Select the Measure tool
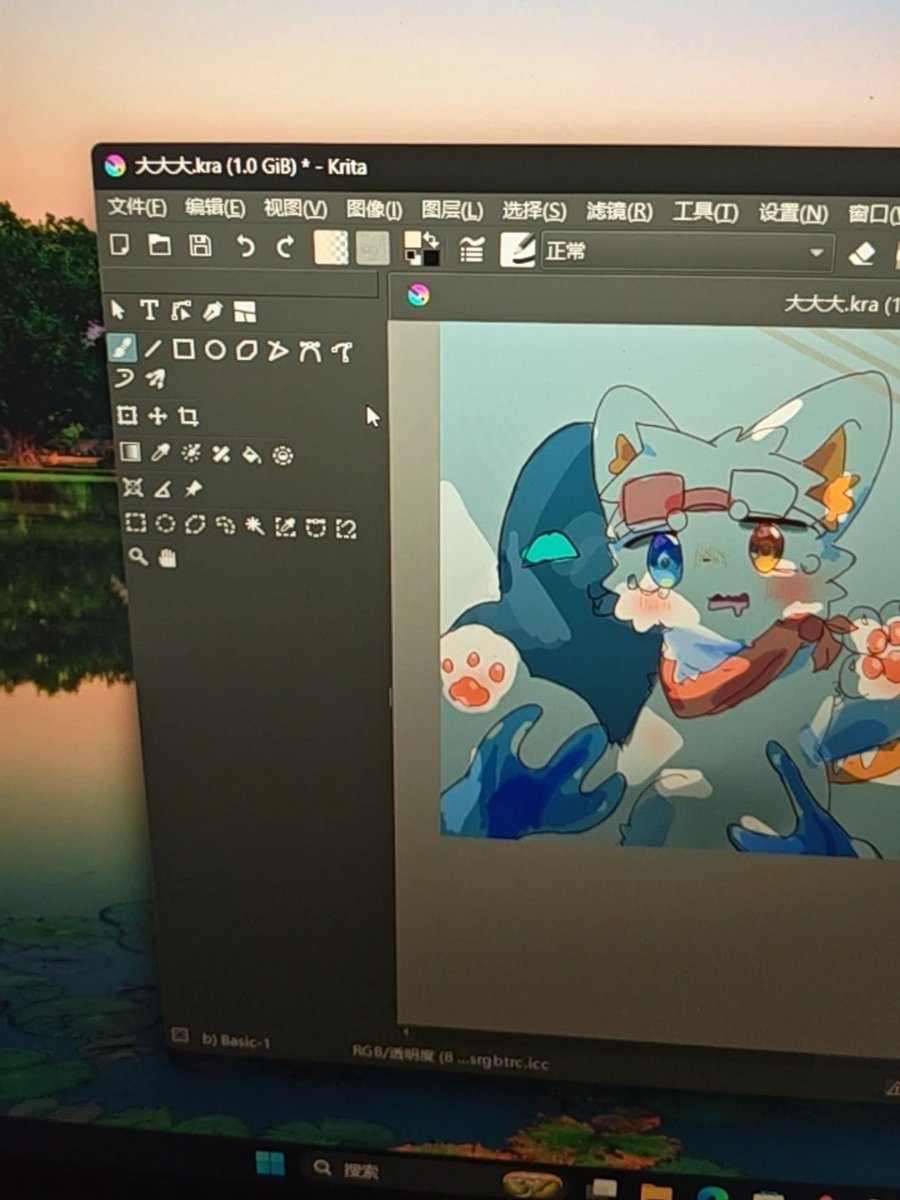Viewport: 900px width, 1200px height. 162,489
